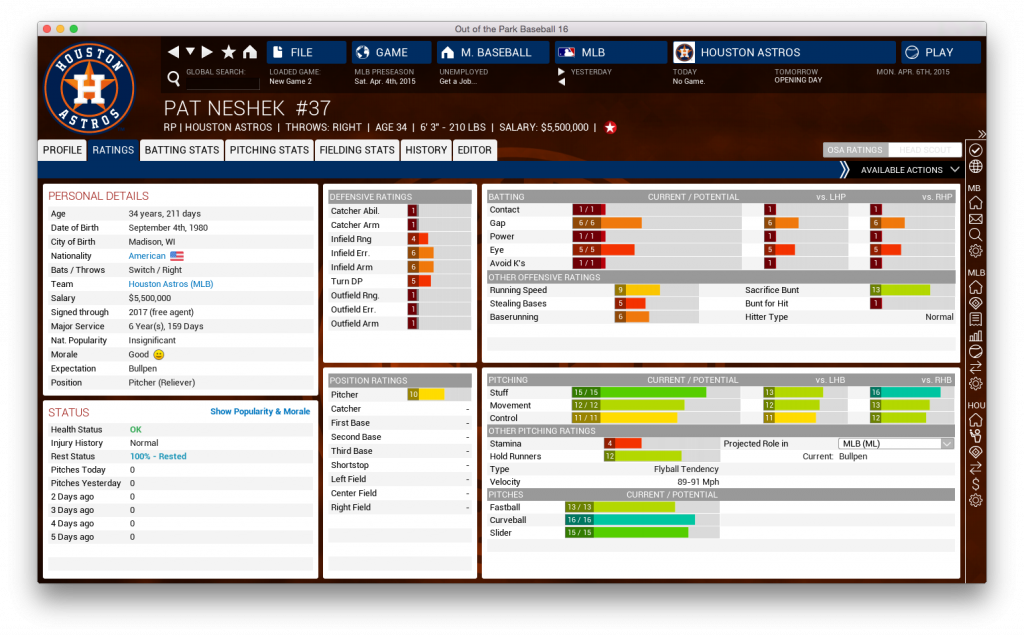
Task: Click the upper arrow beside YESTERDAY
Action: click(561, 72)
